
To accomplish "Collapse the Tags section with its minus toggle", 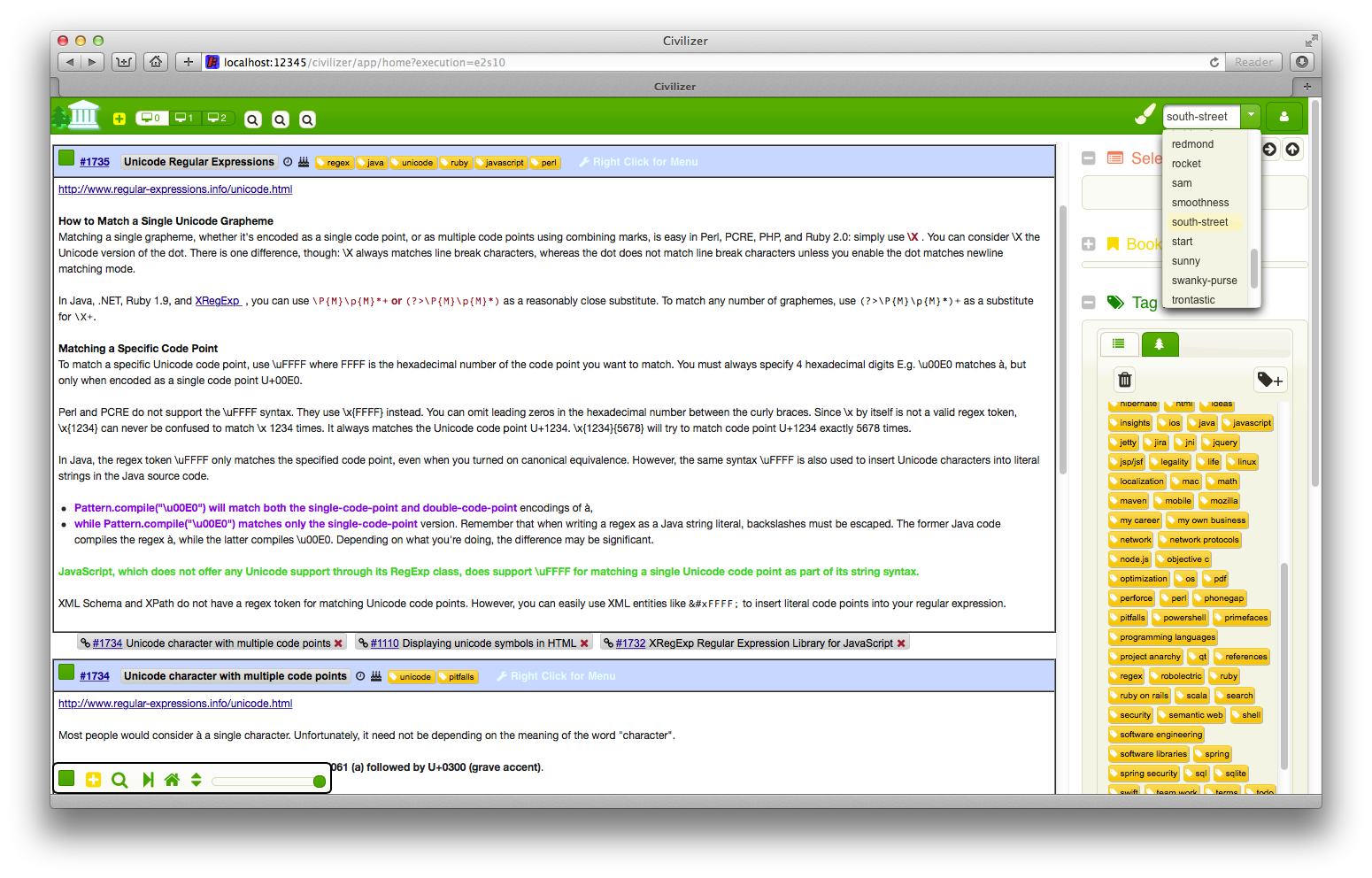I will [1089, 302].
